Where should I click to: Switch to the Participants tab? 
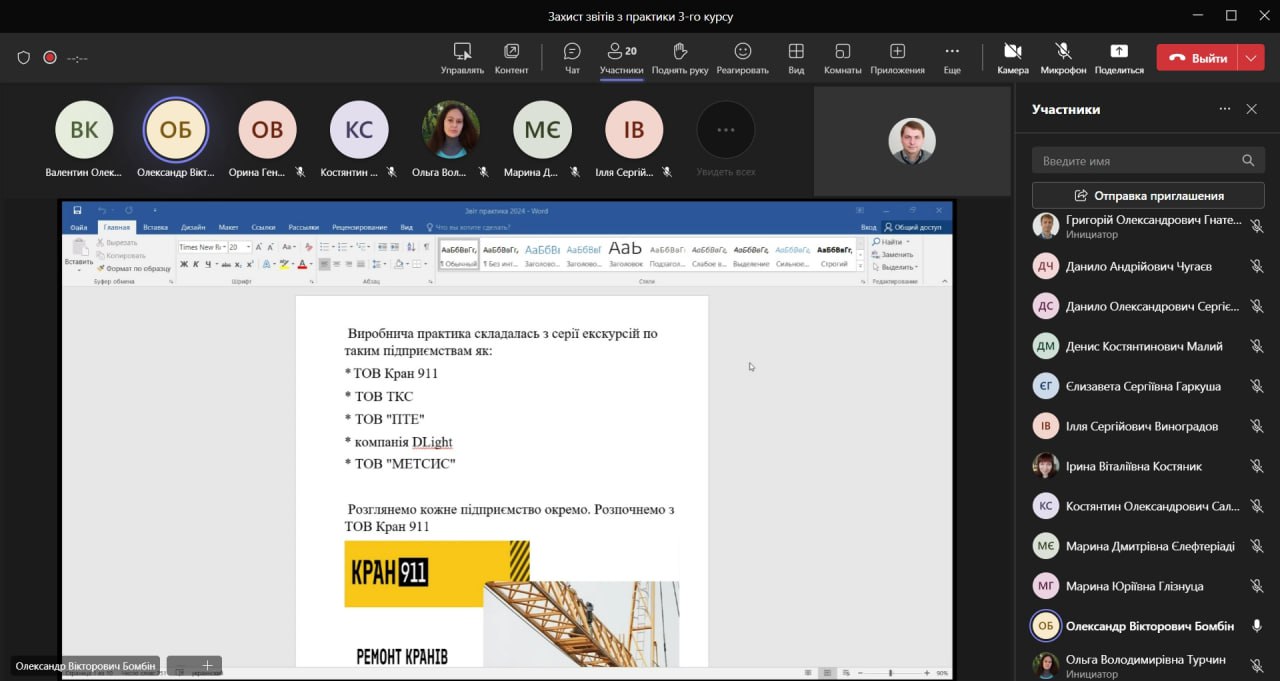tap(621, 57)
